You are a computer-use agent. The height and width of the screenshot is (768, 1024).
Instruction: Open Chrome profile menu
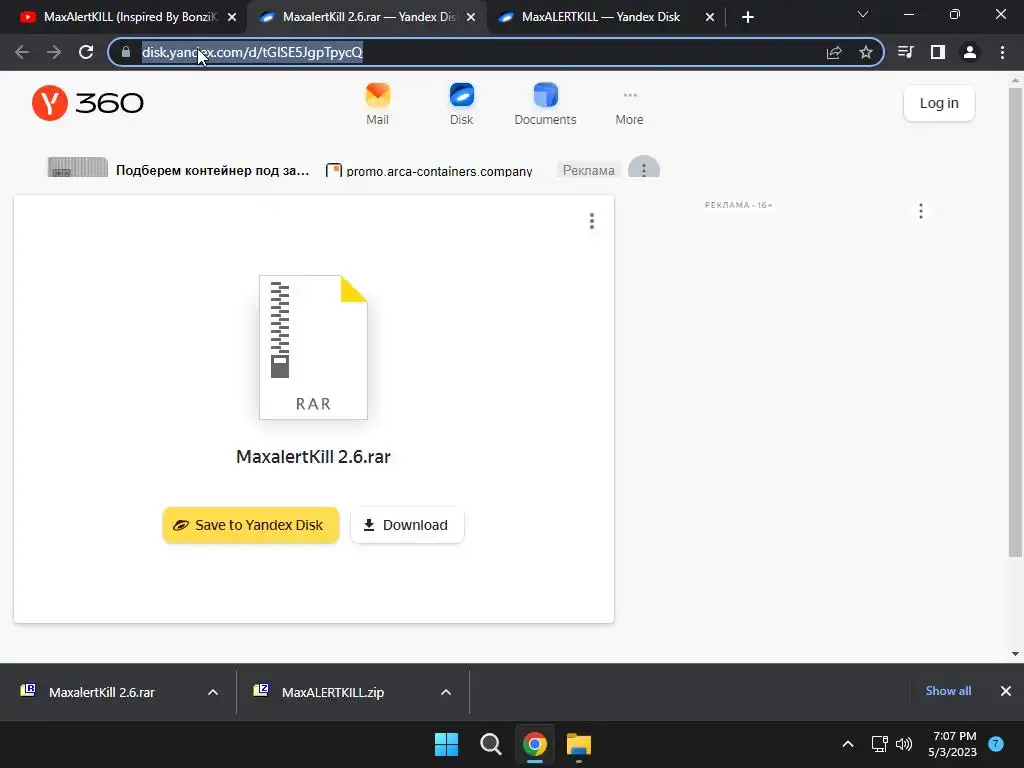coord(970,52)
